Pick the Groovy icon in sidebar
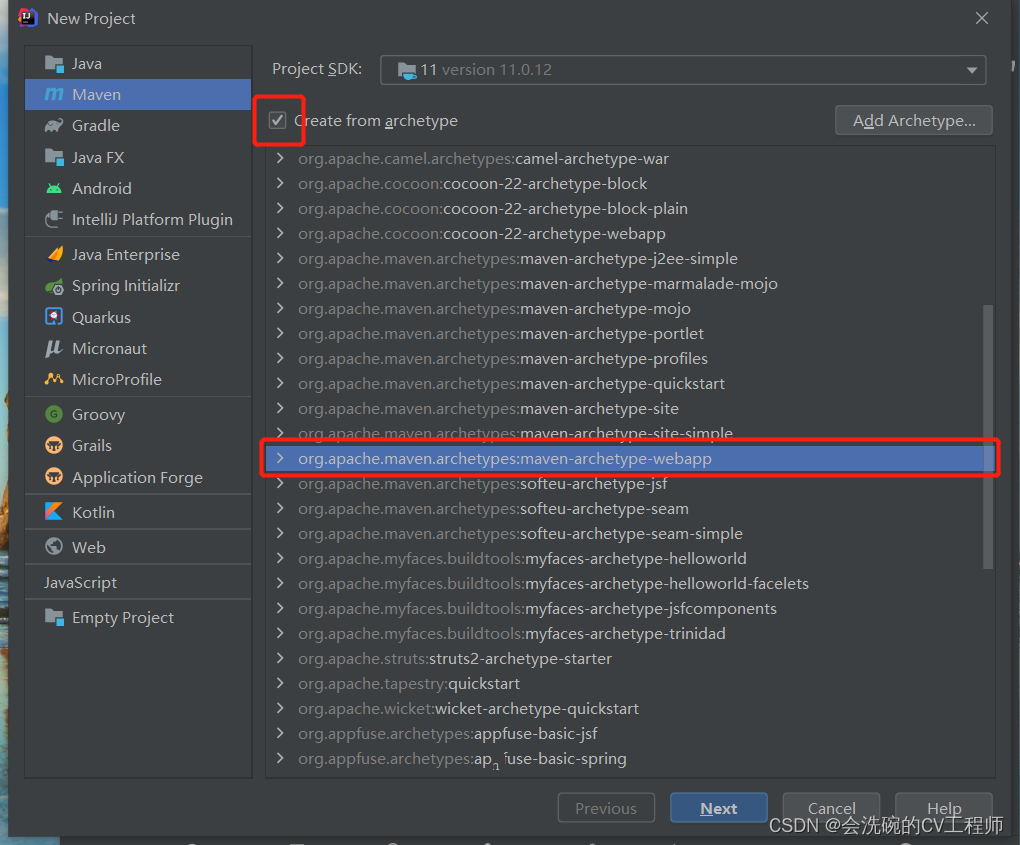The width and height of the screenshot is (1020, 845). (x=54, y=414)
